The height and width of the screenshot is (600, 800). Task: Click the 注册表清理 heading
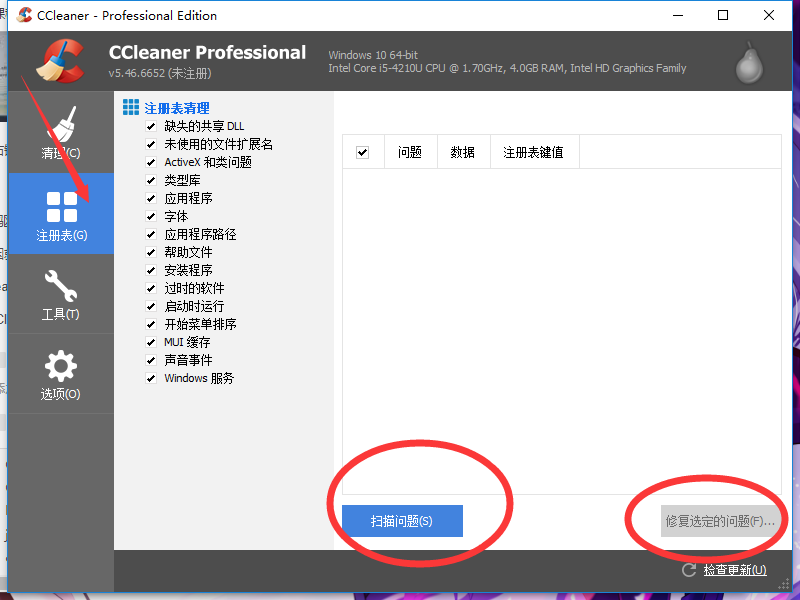pos(177,108)
